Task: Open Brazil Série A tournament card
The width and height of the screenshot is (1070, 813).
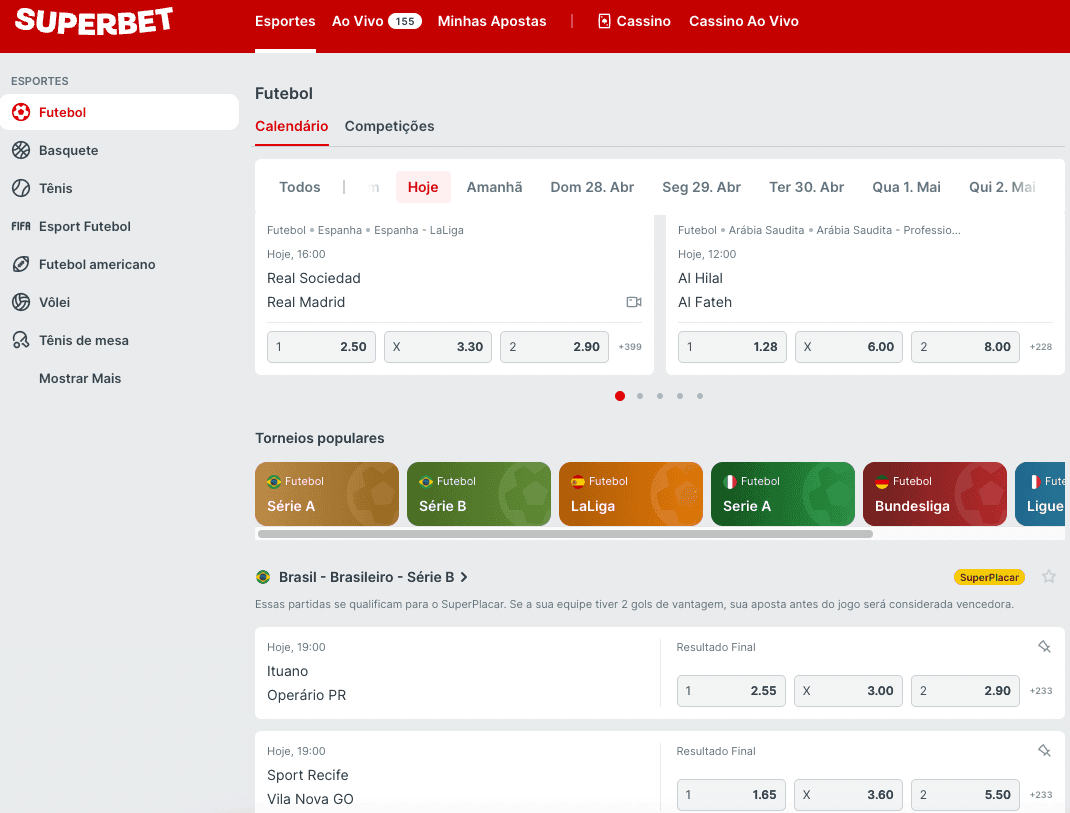Action: coord(327,494)
